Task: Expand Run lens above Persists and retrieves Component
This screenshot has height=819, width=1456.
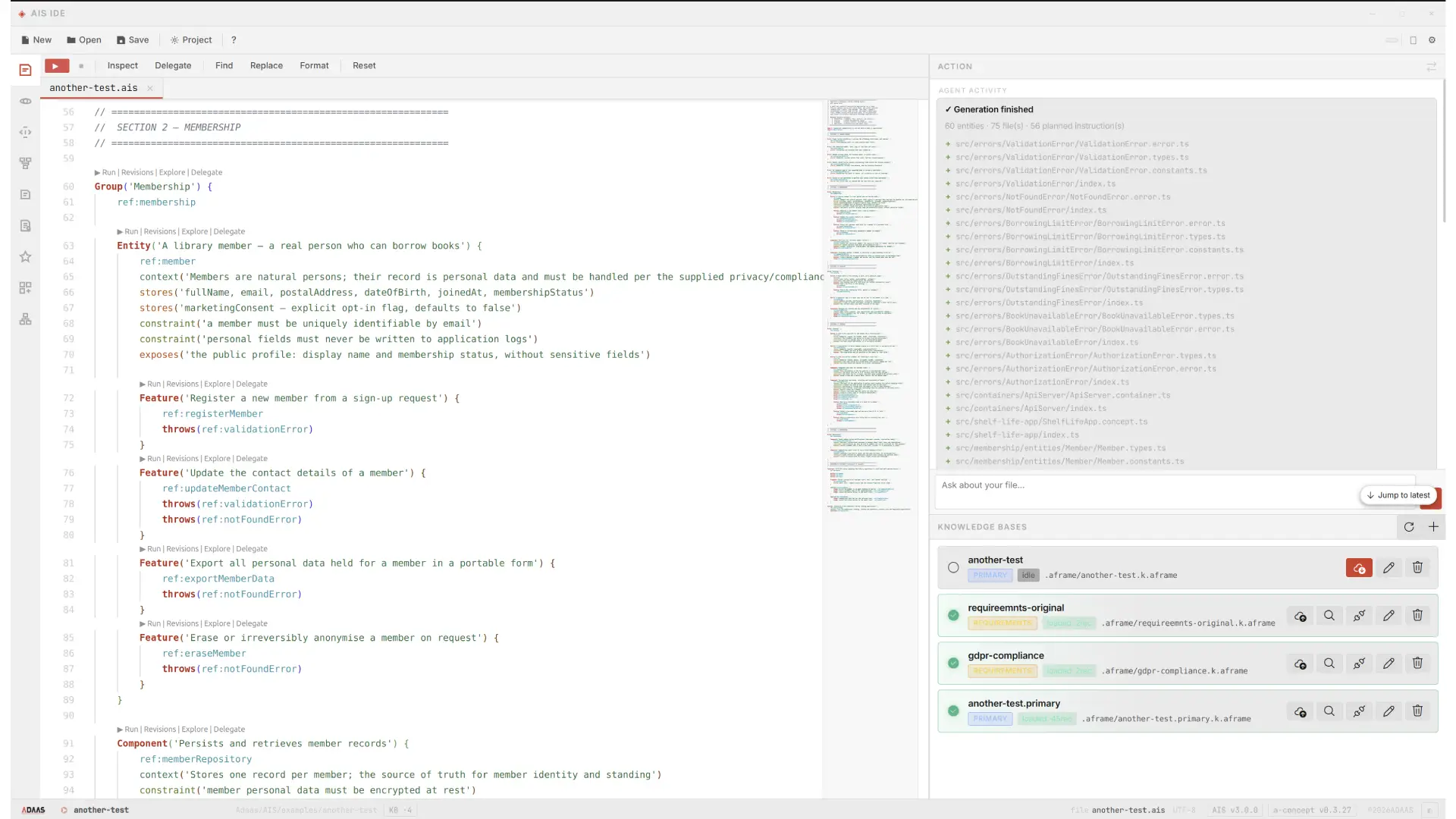Action: [127, 730]
